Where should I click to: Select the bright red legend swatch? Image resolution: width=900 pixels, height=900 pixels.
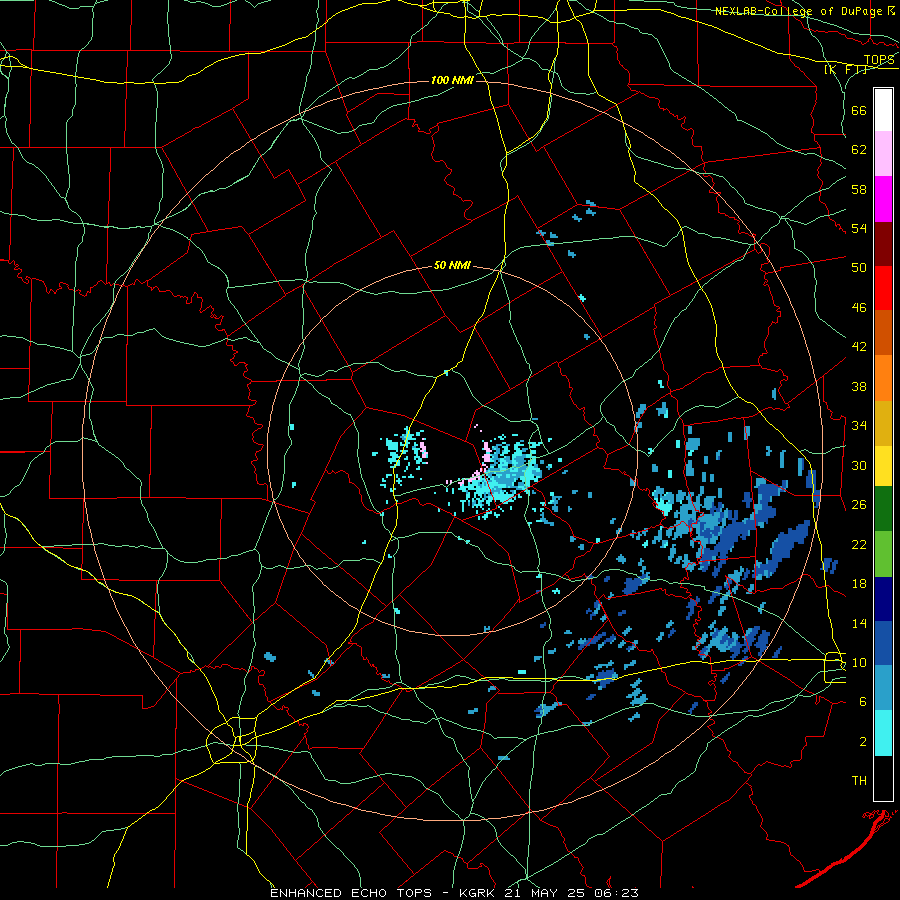click(883, 289)
